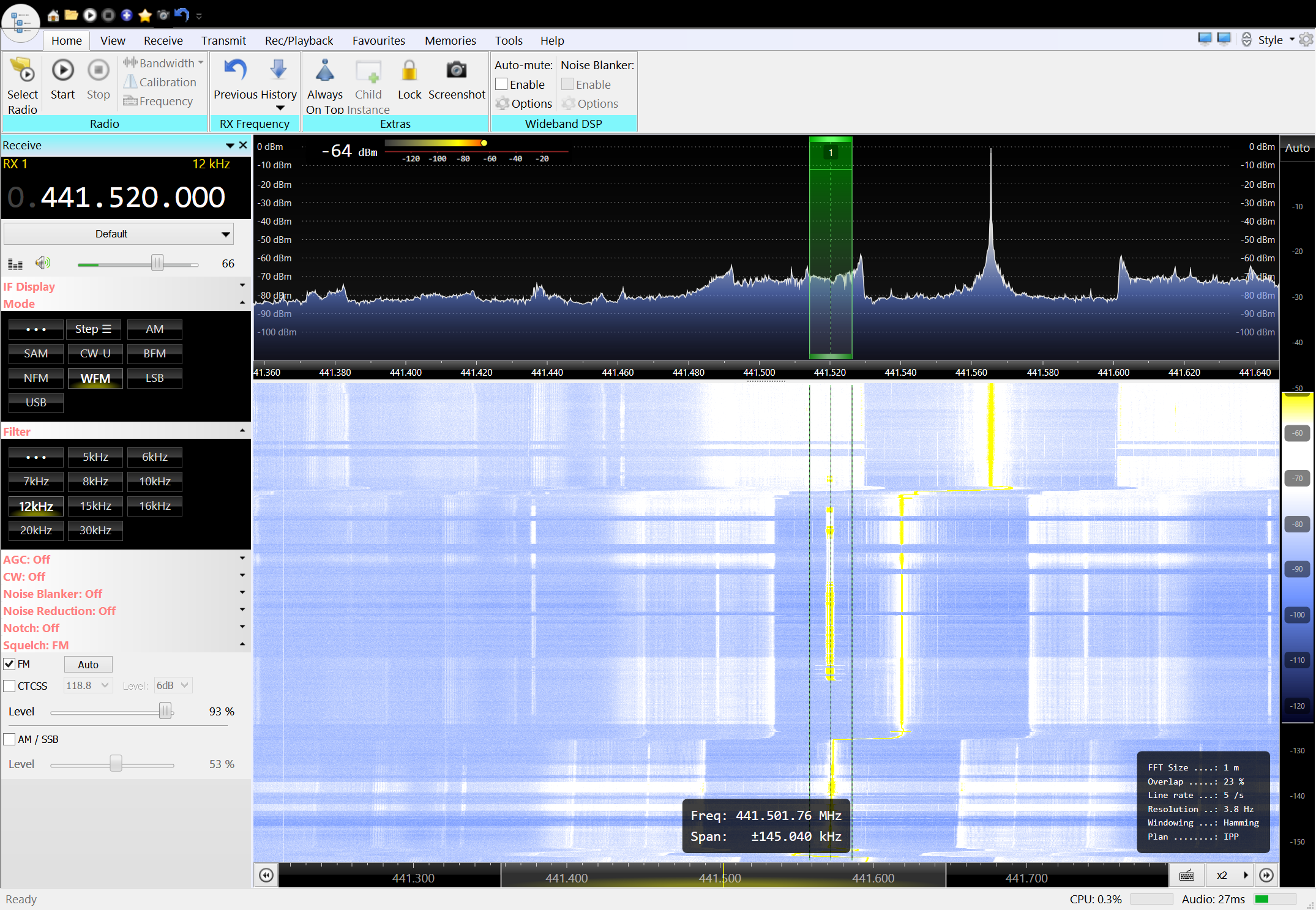Switch to the Favourites tab
Viewport: 1316px width, 910px height.
tap(378, 40)
